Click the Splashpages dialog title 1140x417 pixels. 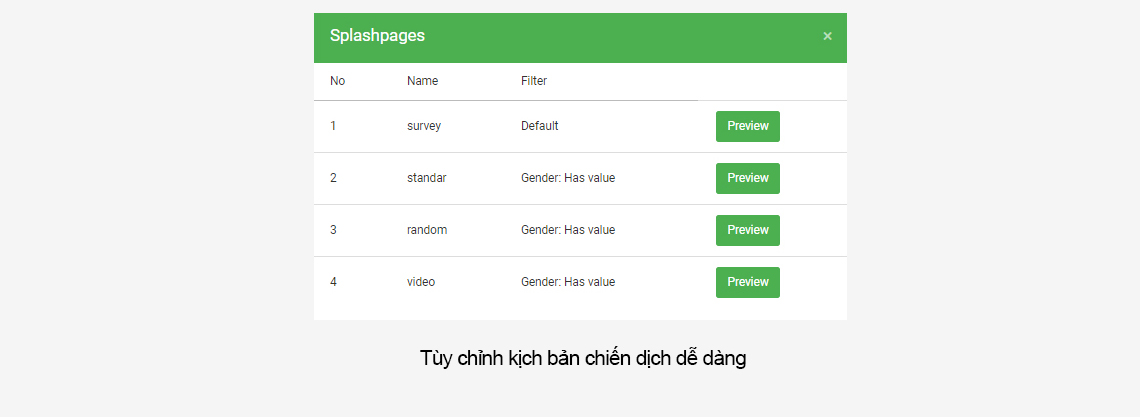pyautogui.click(x=377, y=36)
